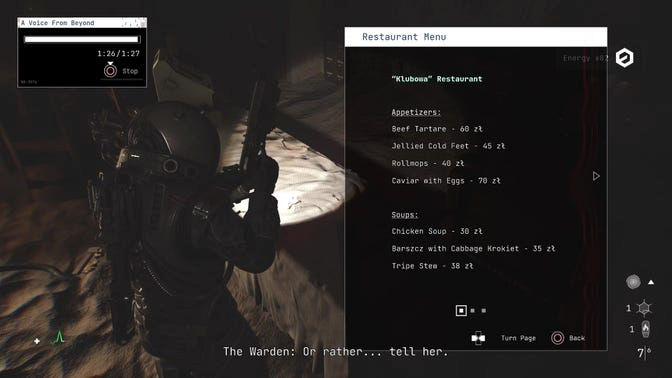Image resolution: width=672 pixels, height=378 pixels.
Task: Click the audio log progress bar
Action: (82, 39)
